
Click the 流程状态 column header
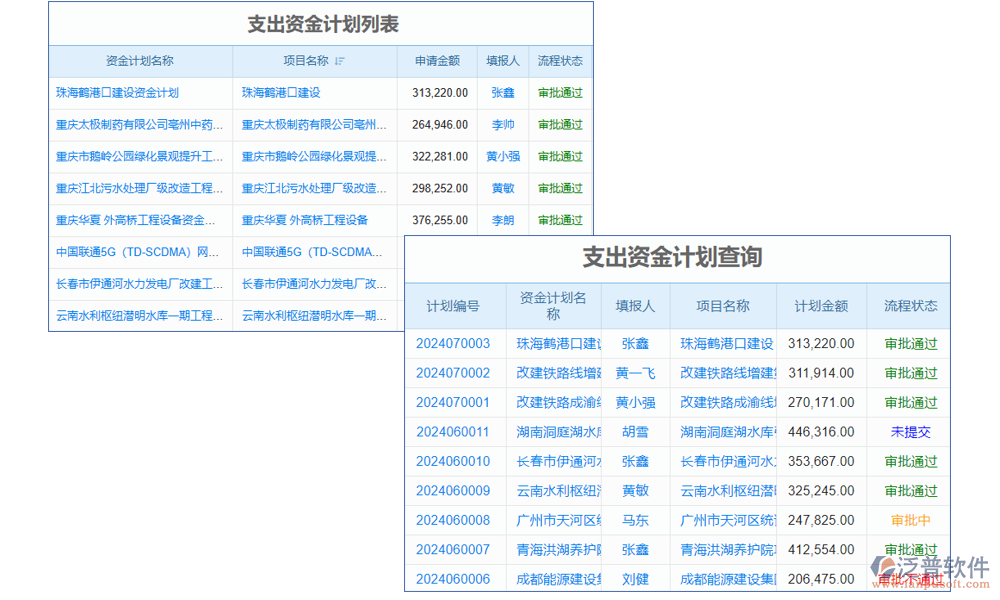click(912, 306)
